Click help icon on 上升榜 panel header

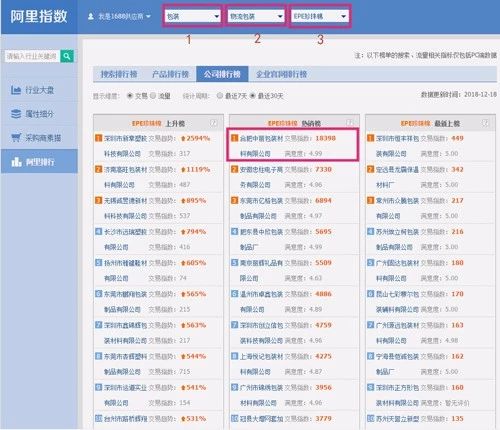214,123
